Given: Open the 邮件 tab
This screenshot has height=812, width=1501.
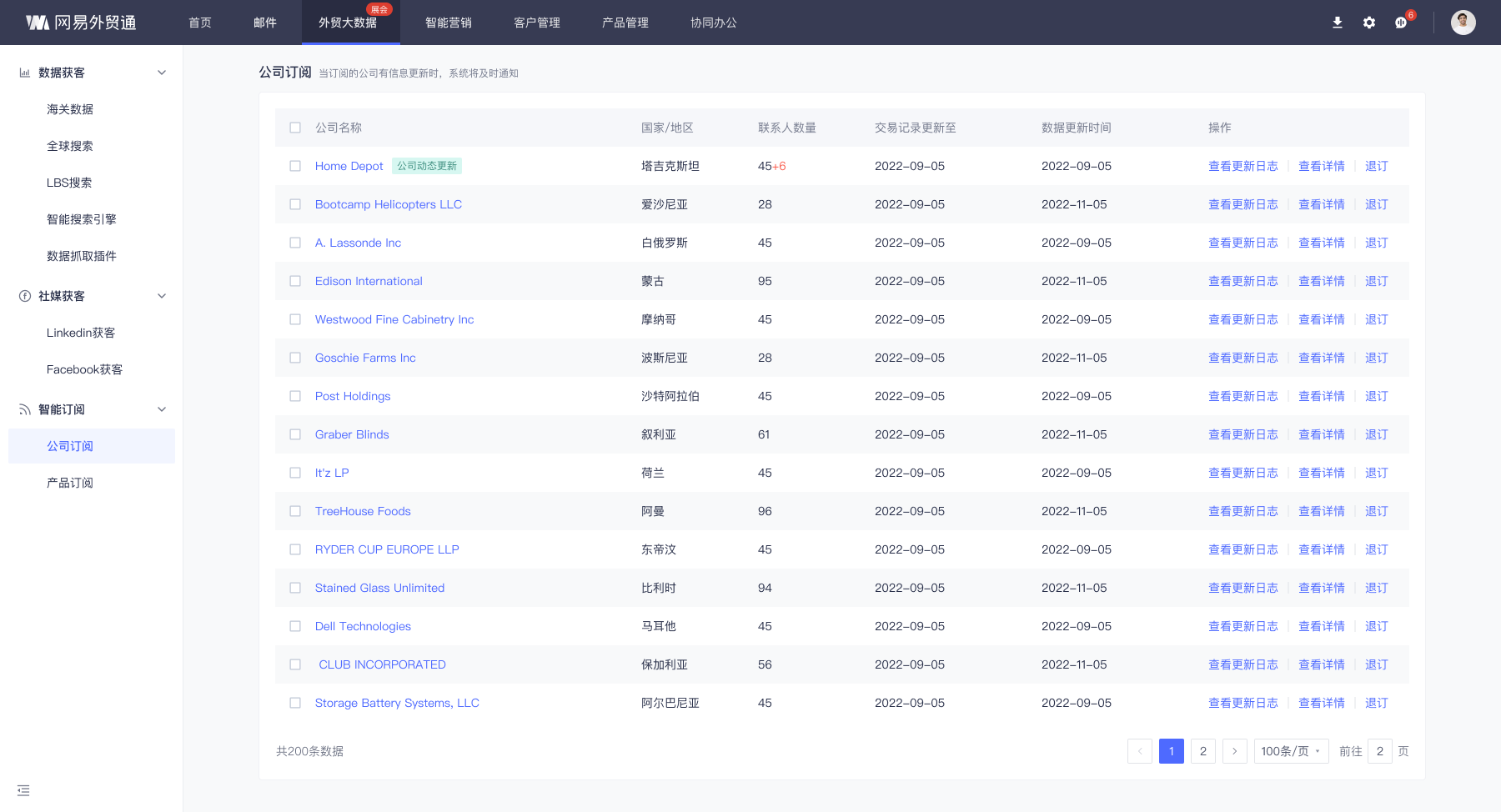Looking at the screenshot, I should coord(265,23).
